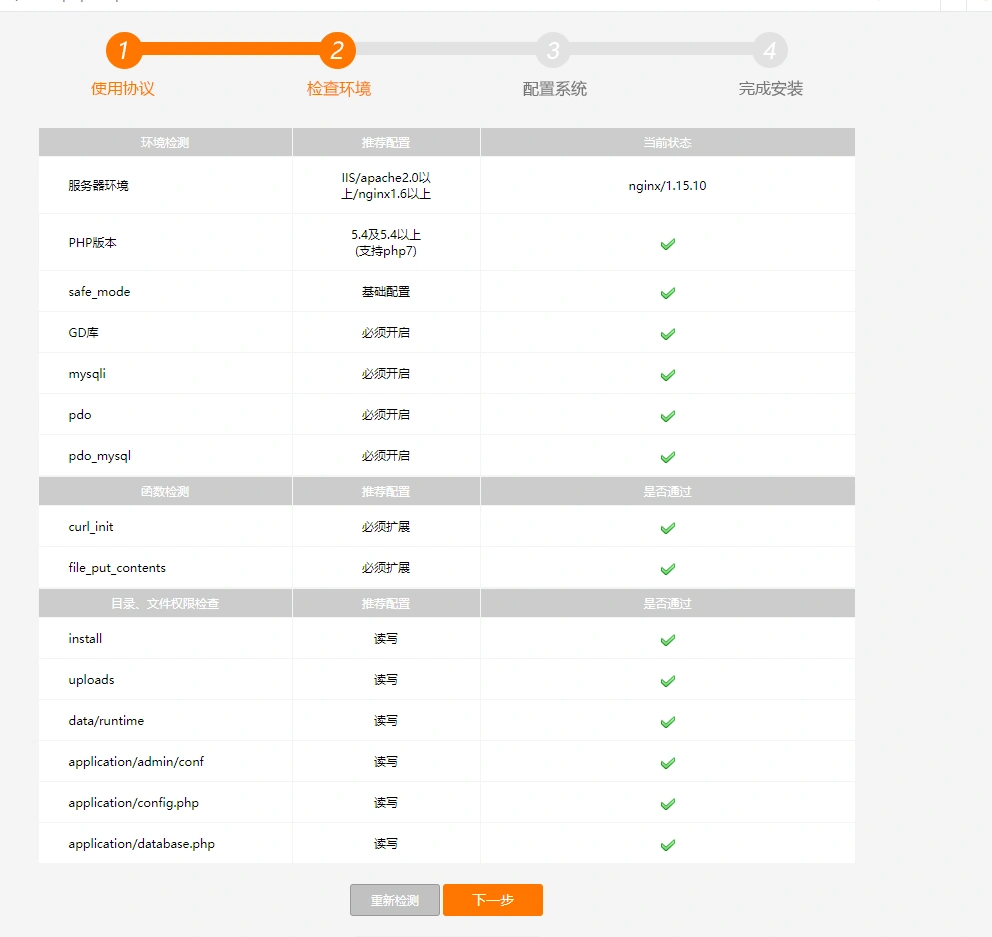Click the green checkmark for PHP版本
992x937 pixels.
click(x=667, y=244)
